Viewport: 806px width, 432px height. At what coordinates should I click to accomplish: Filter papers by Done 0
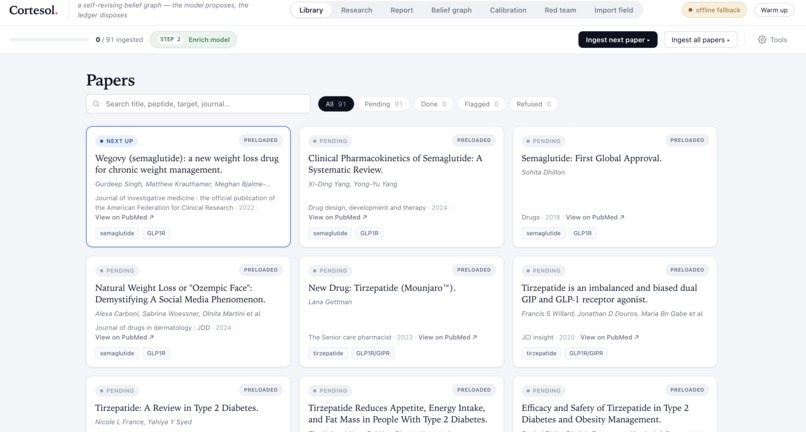pos(433,104)
